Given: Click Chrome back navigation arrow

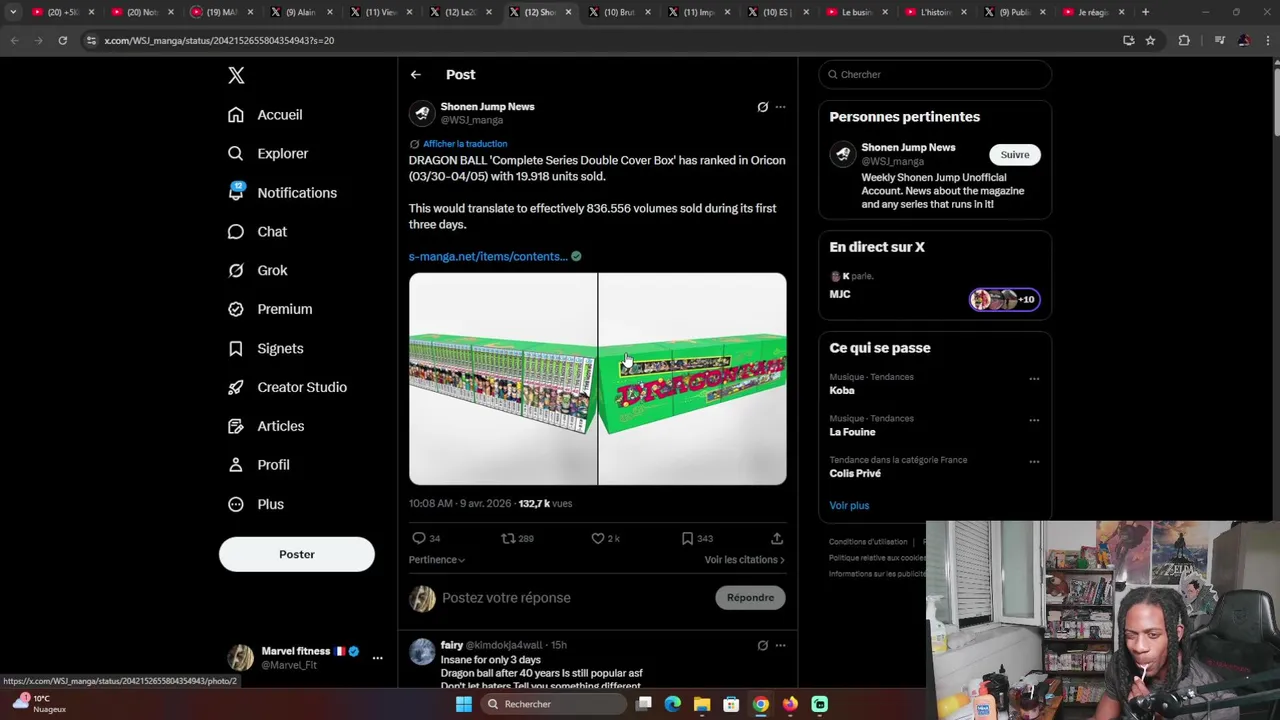Looking at the screenshot, I should (14, 41).
